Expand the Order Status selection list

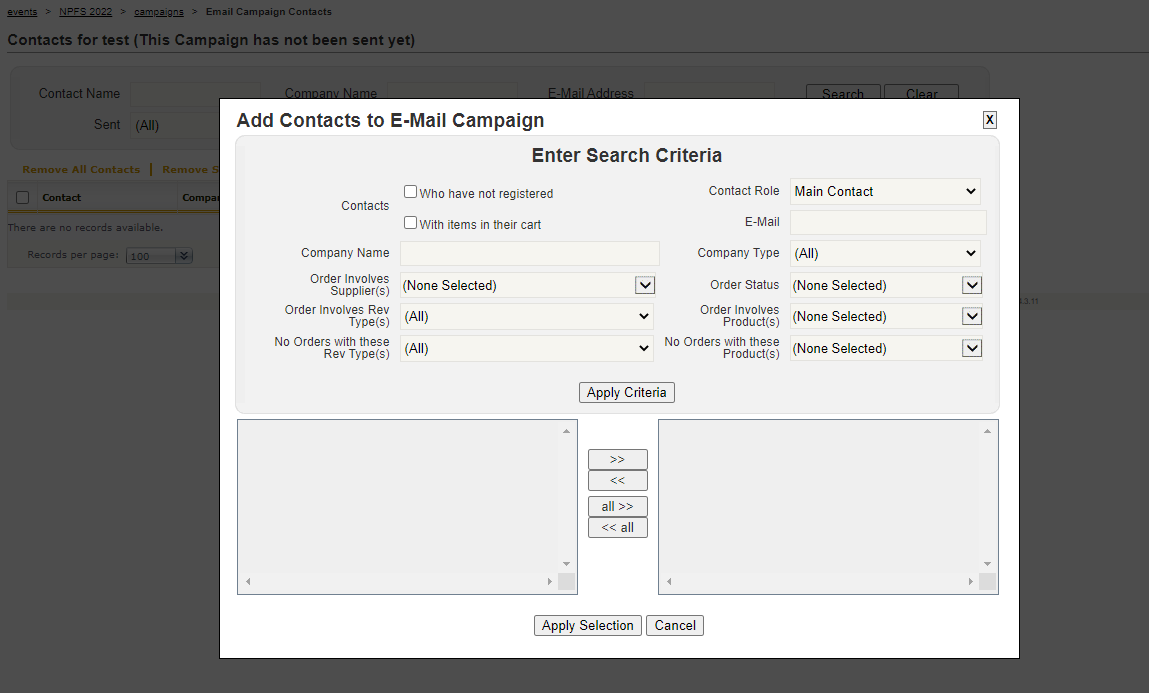point(970,285)
